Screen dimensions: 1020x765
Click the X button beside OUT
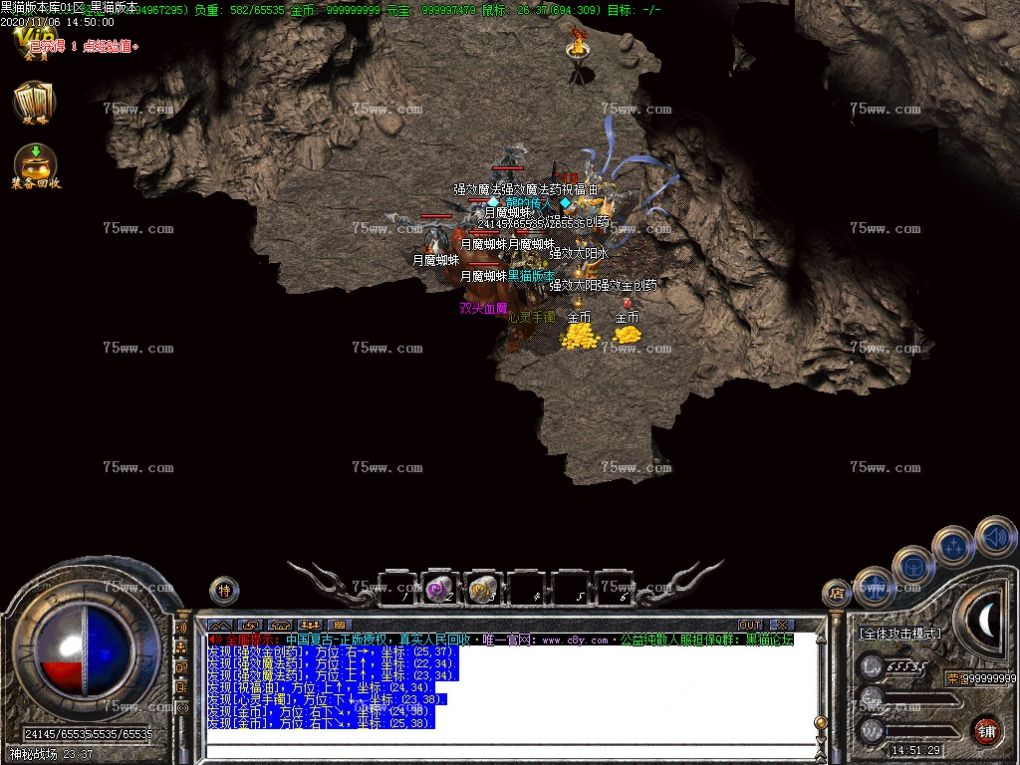tap(781, 624)
